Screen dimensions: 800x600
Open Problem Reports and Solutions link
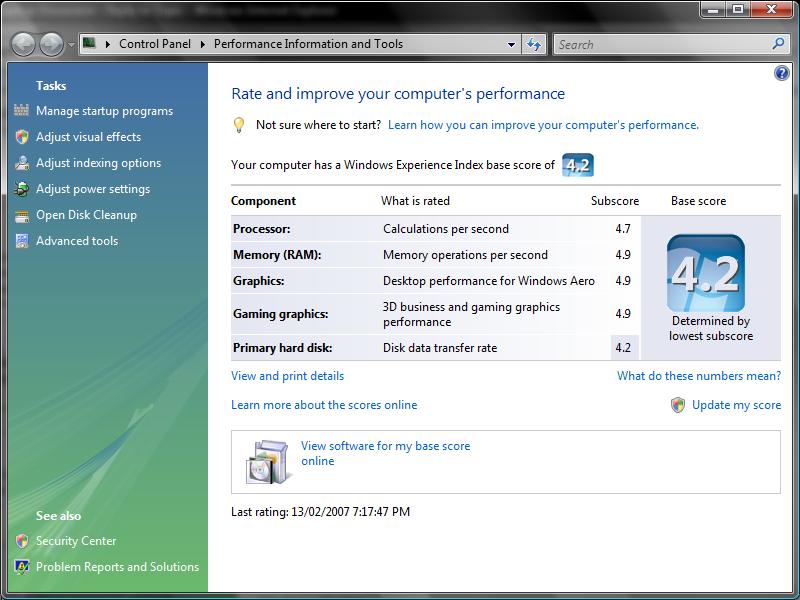click(x=117, y=567)
